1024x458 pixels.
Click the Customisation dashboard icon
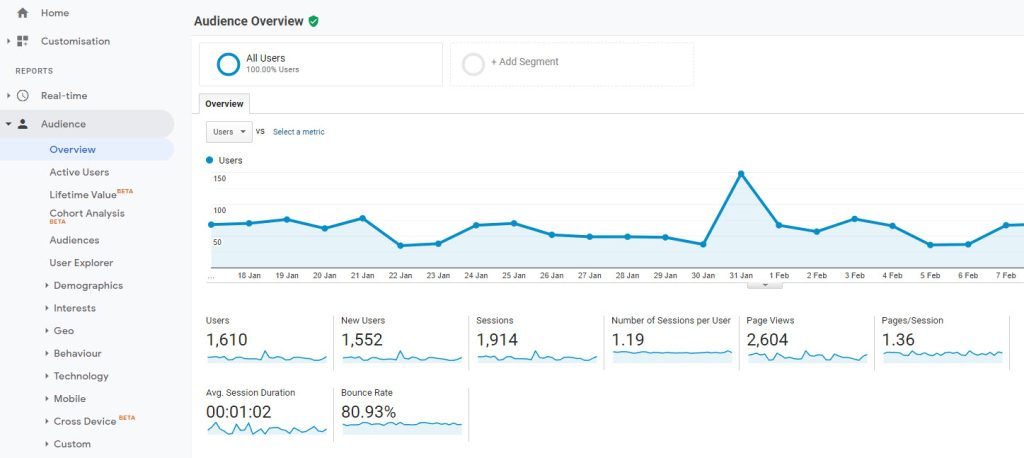point(23,41)
